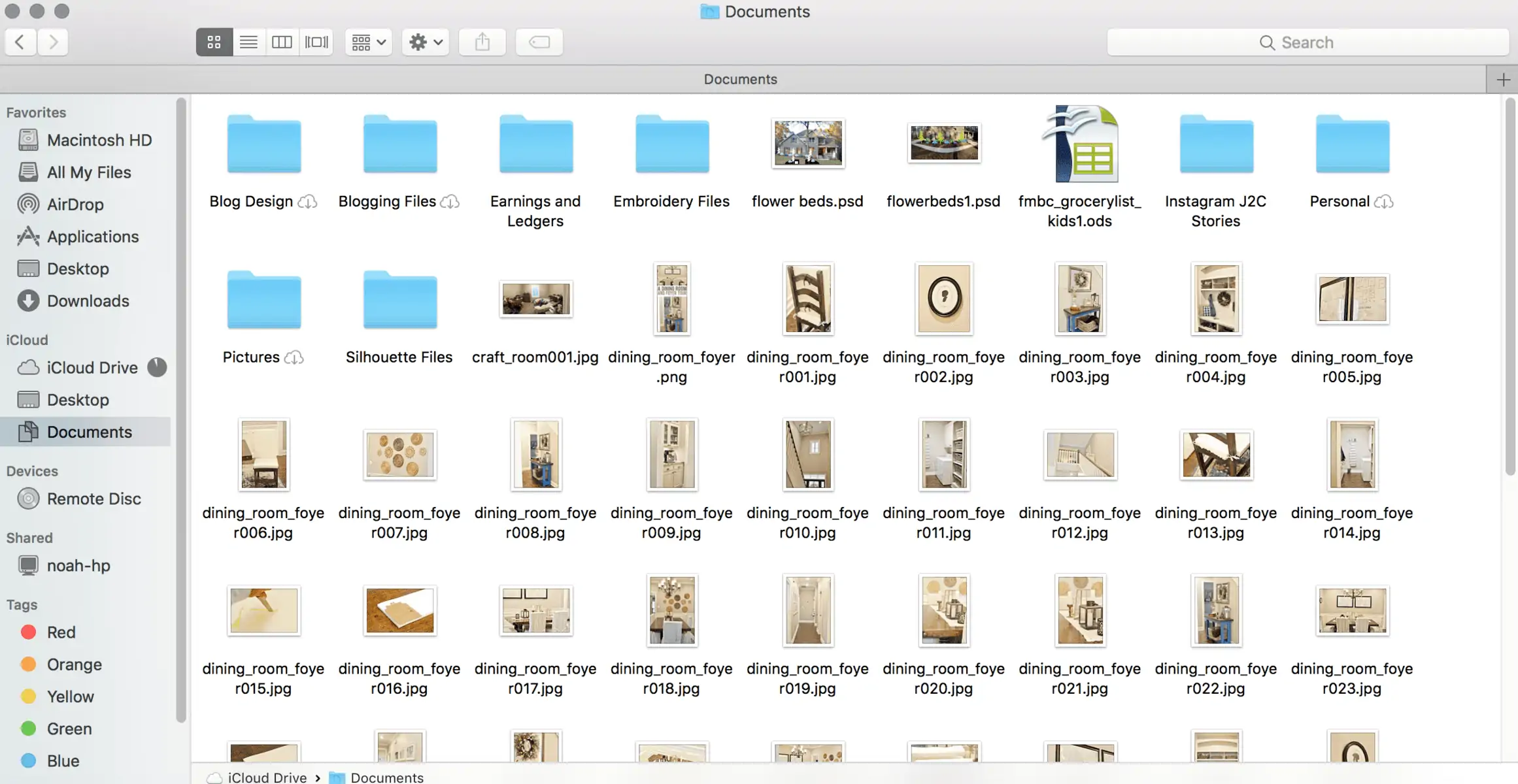
Task: Select dining_room_foyer007.jpg thumbnail
Action: pyautogui.click(x=400, y=455)
